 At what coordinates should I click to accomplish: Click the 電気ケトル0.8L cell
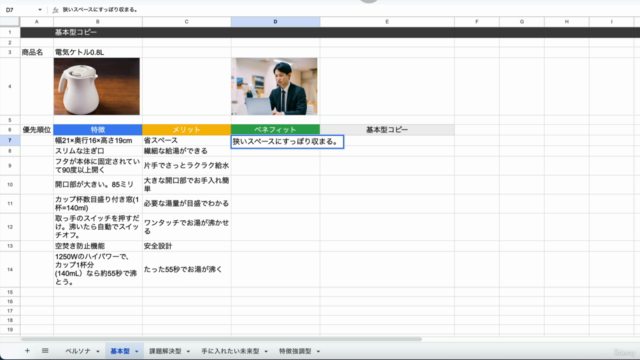point(98,52)
